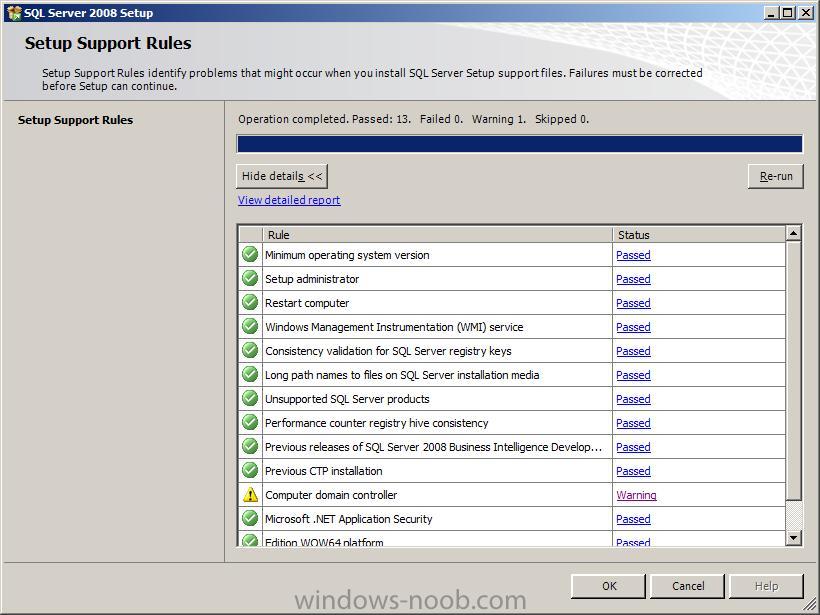Image resolution: width=820 pixels, height=615 pixels.
Task: Select the 'Windows Management Instrumentation (WMI) service' text
Action: [x=394, y=327]
